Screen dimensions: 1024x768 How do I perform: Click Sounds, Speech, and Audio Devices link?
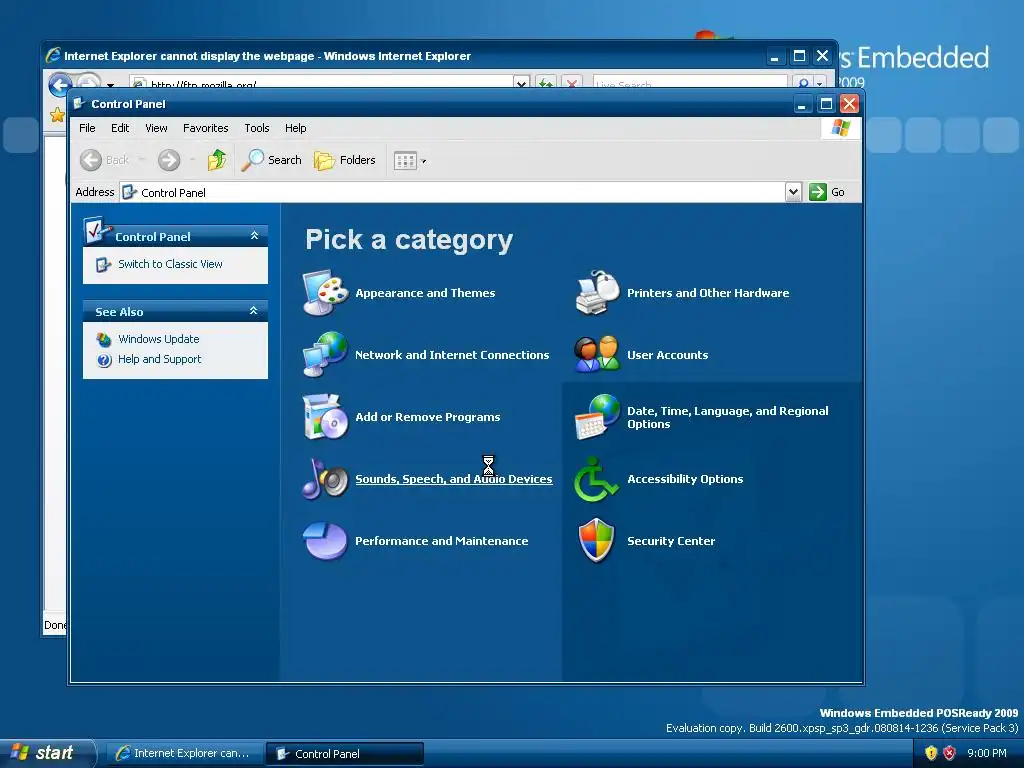pos(454,479)
